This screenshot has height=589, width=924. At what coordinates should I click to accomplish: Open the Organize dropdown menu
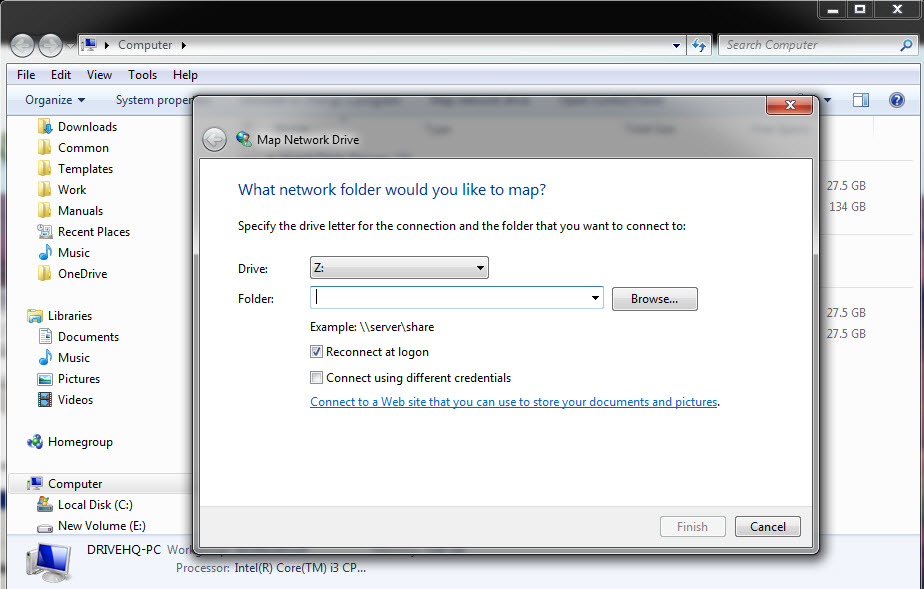(55, 100)
